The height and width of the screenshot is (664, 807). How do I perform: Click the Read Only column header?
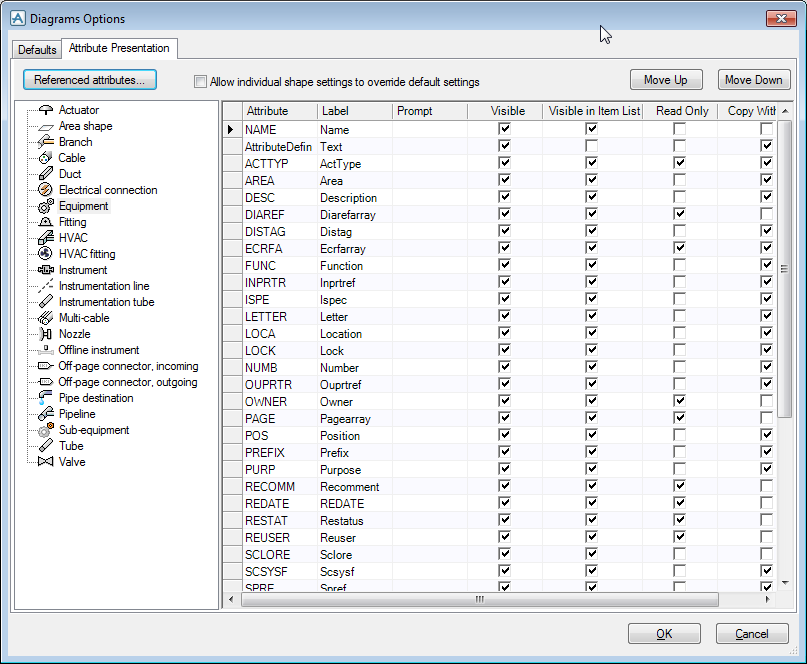680,111
